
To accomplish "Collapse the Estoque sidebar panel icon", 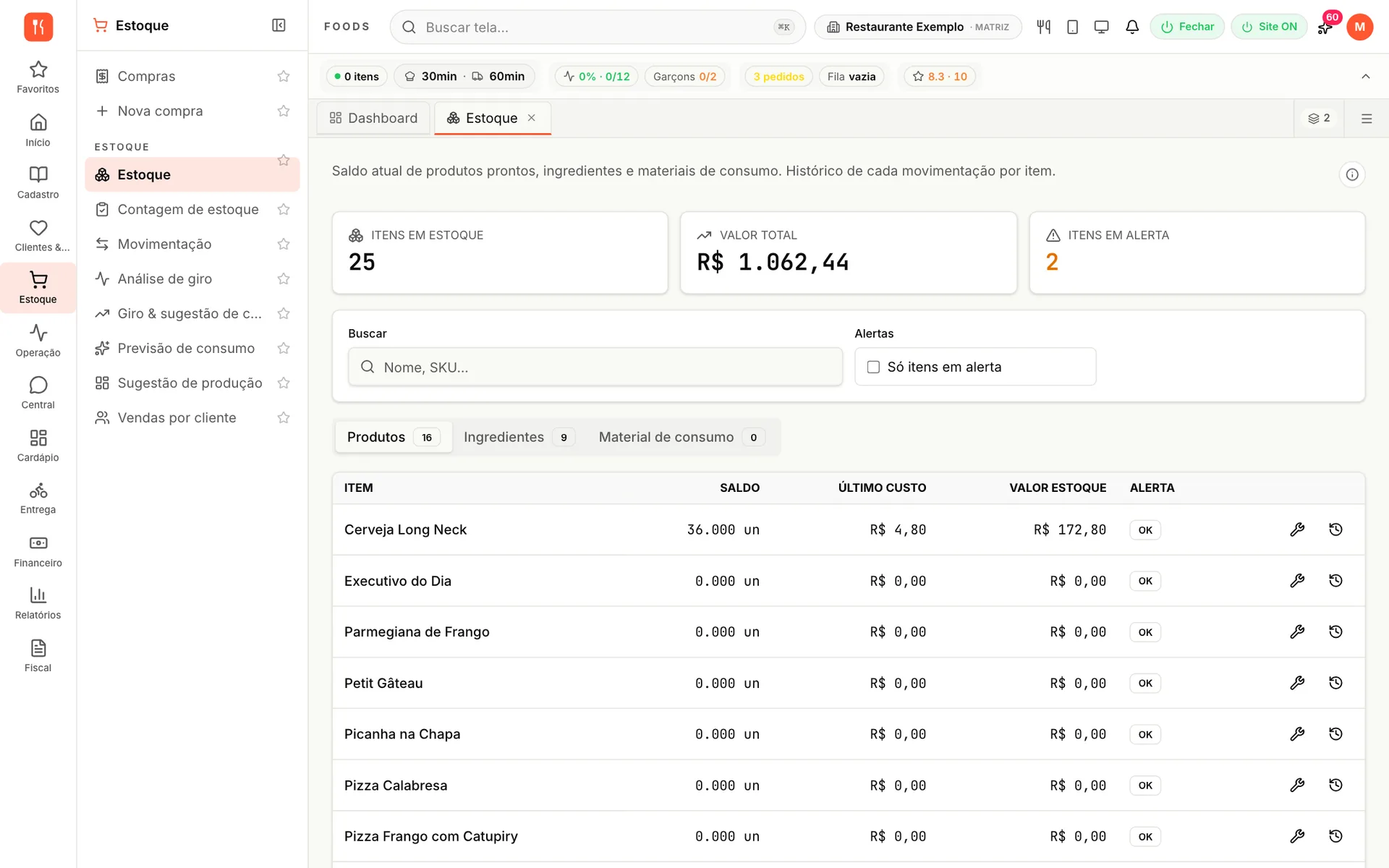I will (x=279, y=25).
